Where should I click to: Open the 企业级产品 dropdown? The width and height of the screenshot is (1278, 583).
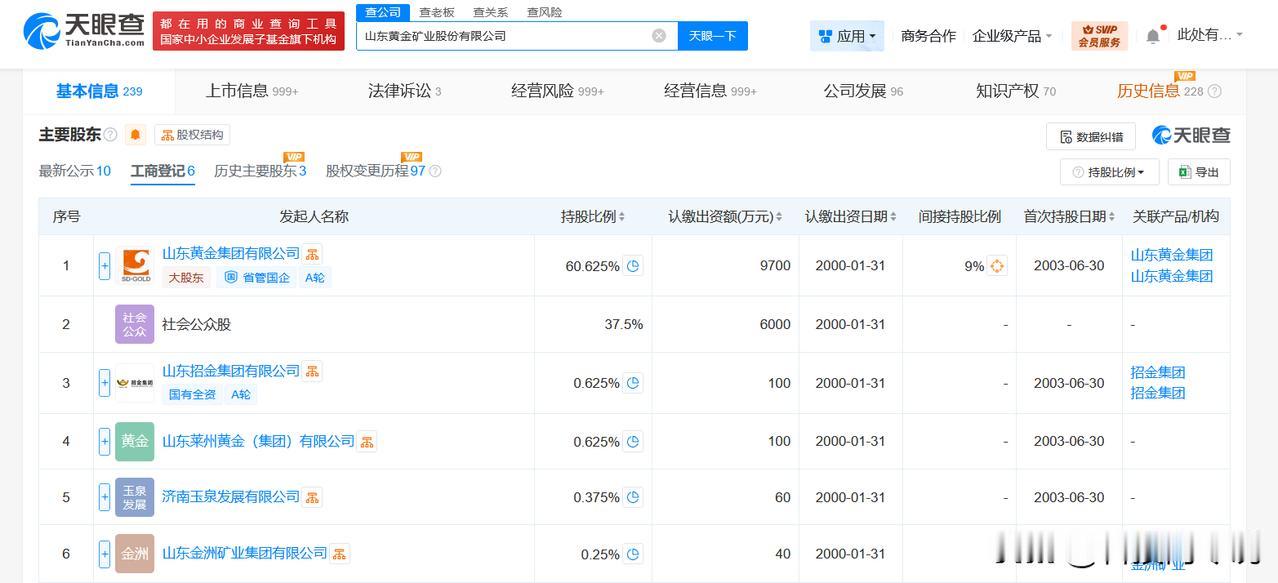coord(1012,36)
